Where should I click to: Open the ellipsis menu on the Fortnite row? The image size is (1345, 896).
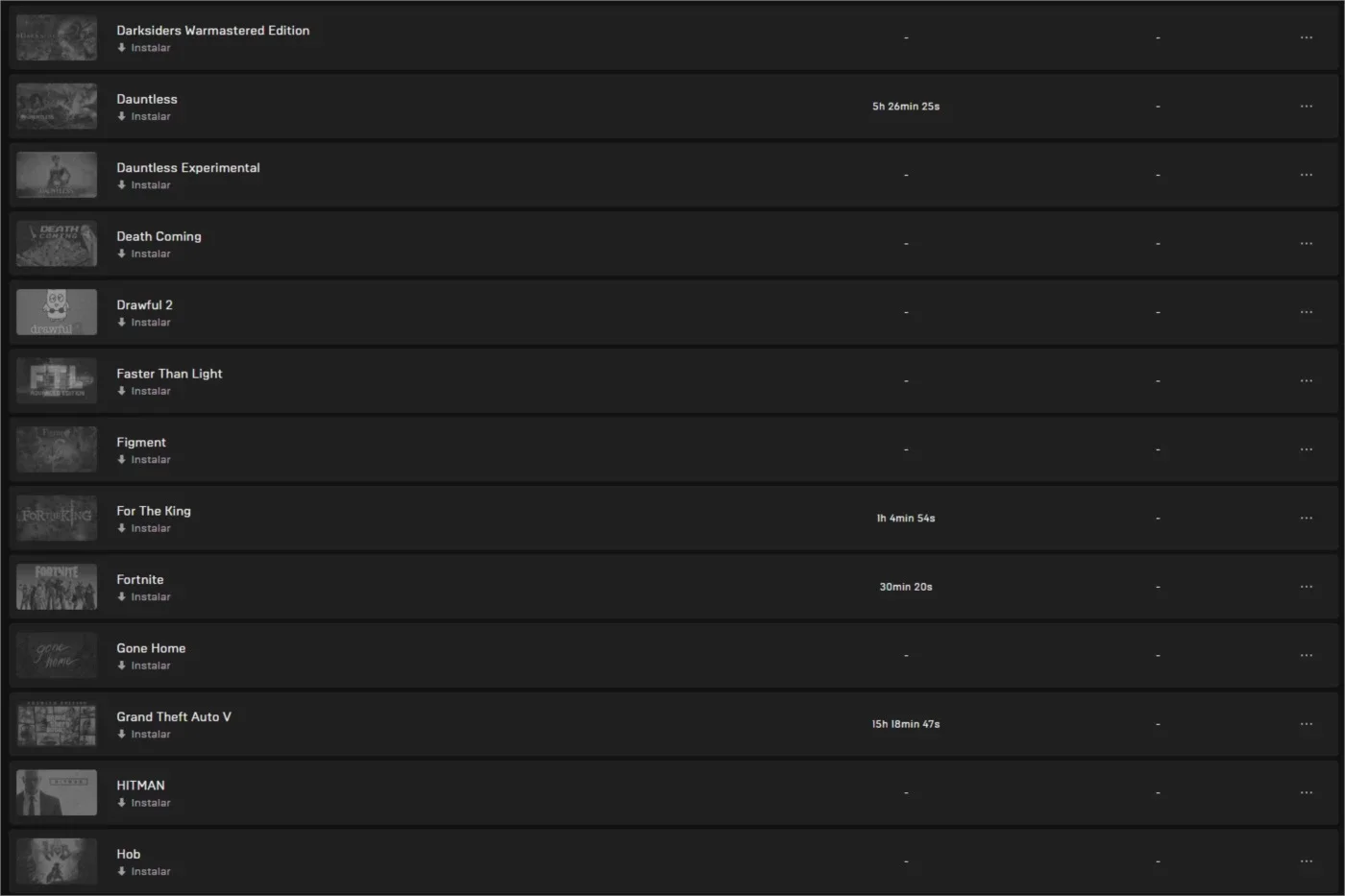(1306, 587)
